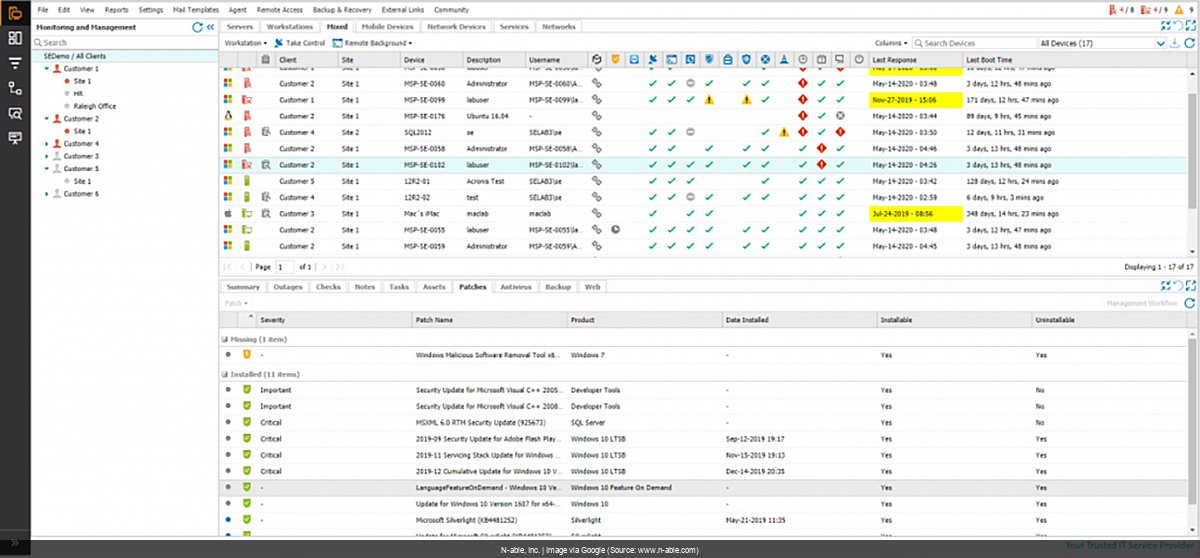Screen dimensions: 1200x558
Task: Refresh the Monitoring and Management tree
Action: click(198, 28)
